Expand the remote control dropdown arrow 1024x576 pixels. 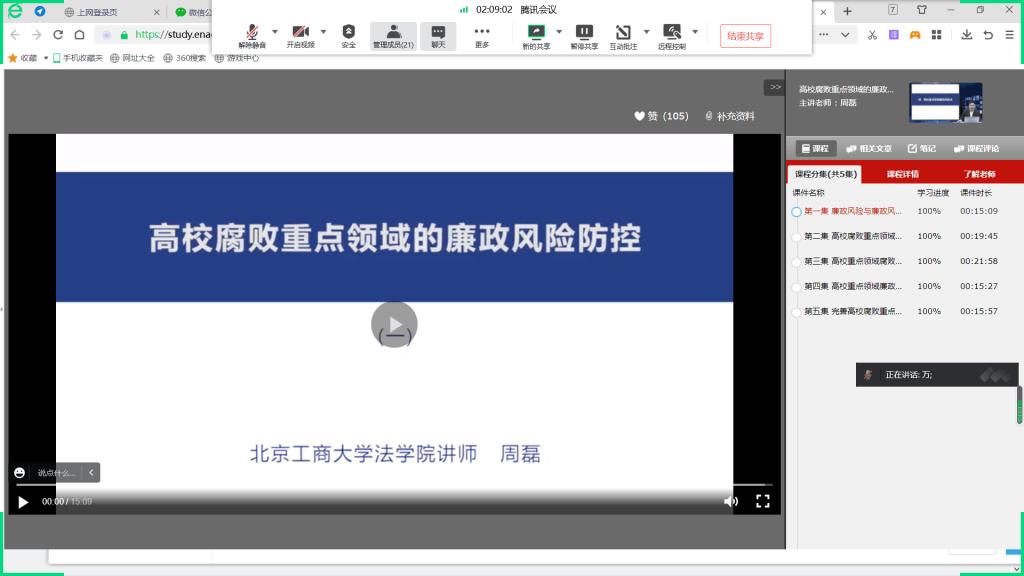click(697, 31)
